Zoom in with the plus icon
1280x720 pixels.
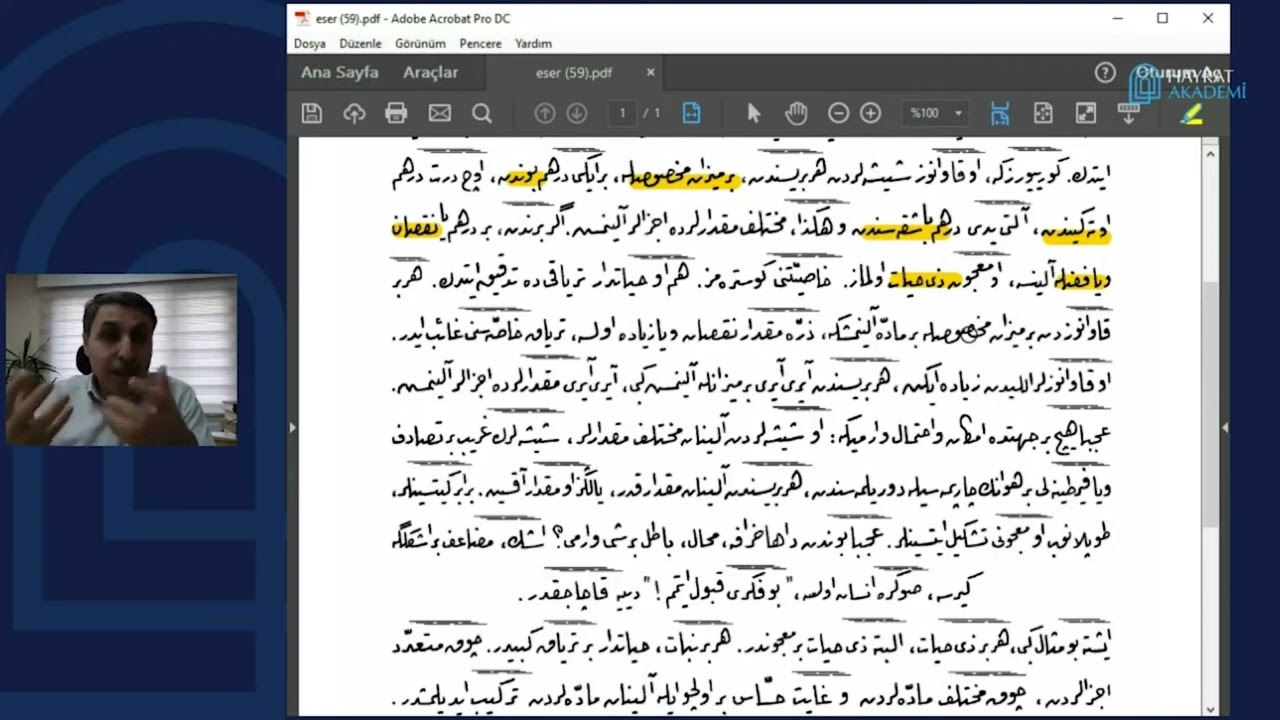(871, 113)
